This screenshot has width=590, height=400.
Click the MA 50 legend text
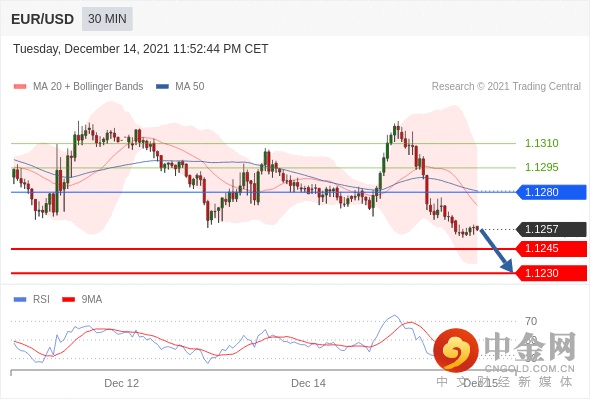190,87
